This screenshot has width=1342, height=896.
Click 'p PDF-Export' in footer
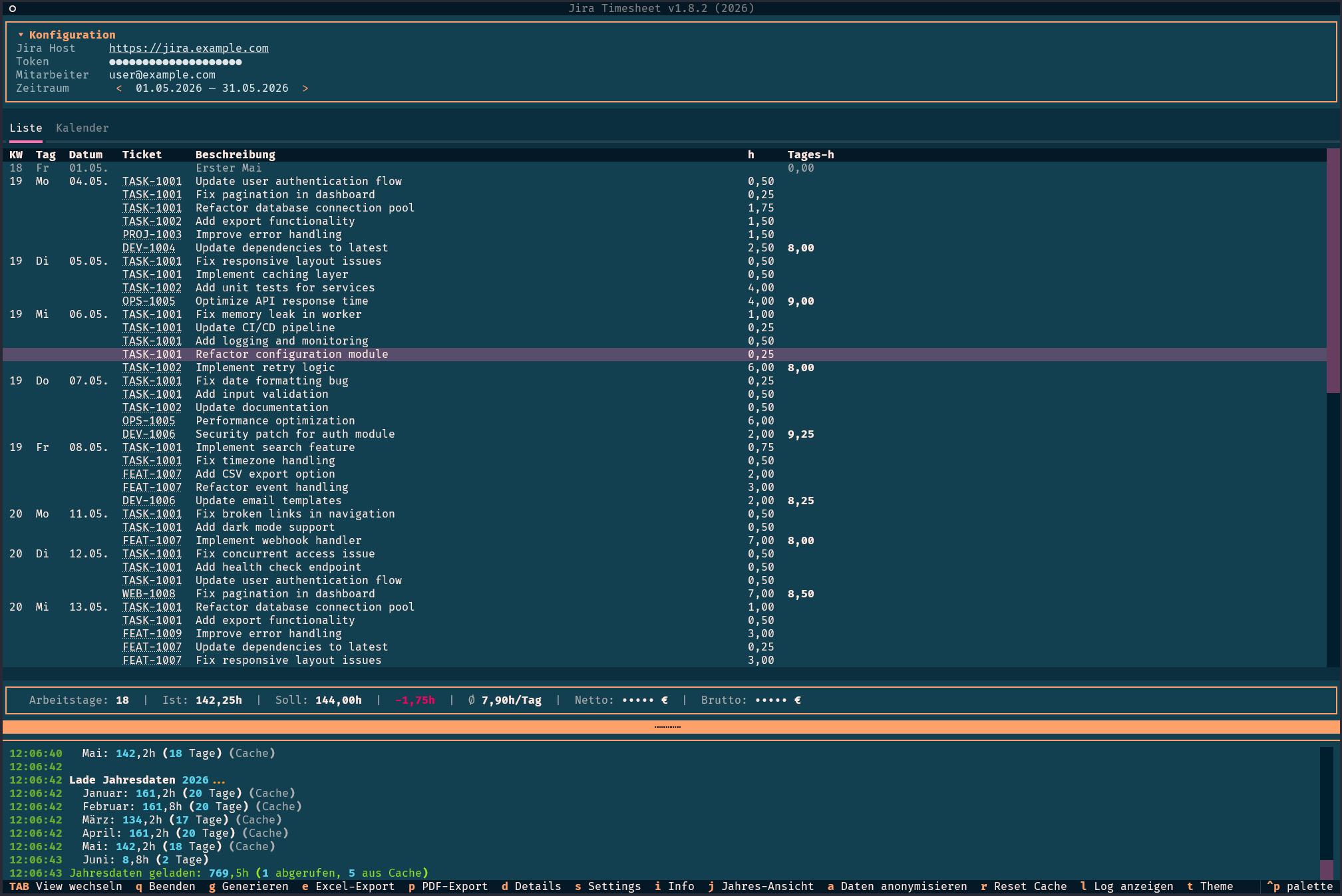pyautogui.click(x=448, y=886)
